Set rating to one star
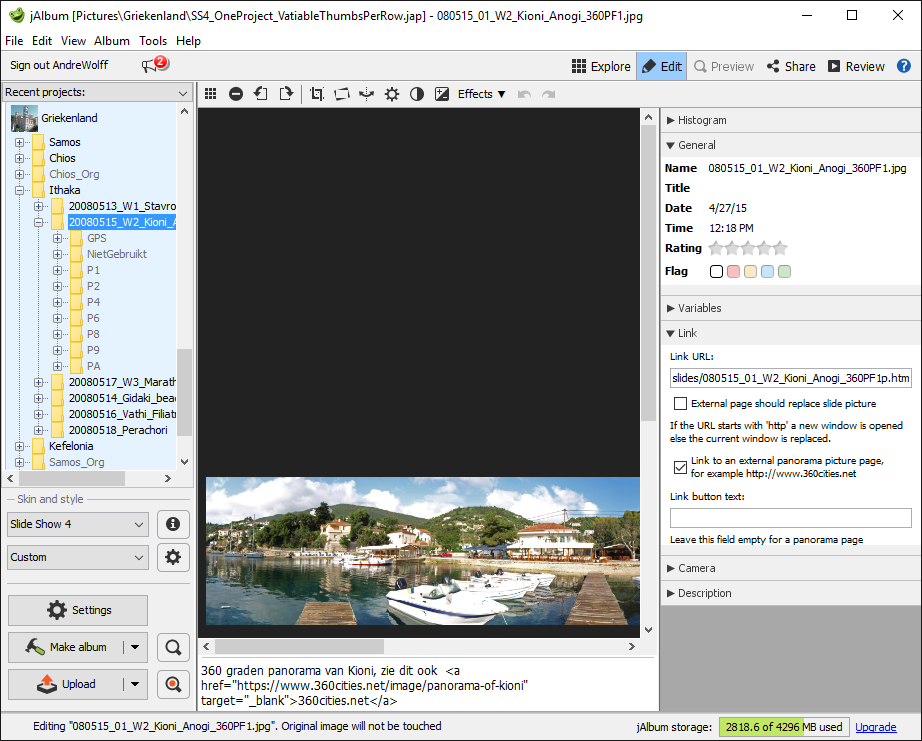 (716, 248)
